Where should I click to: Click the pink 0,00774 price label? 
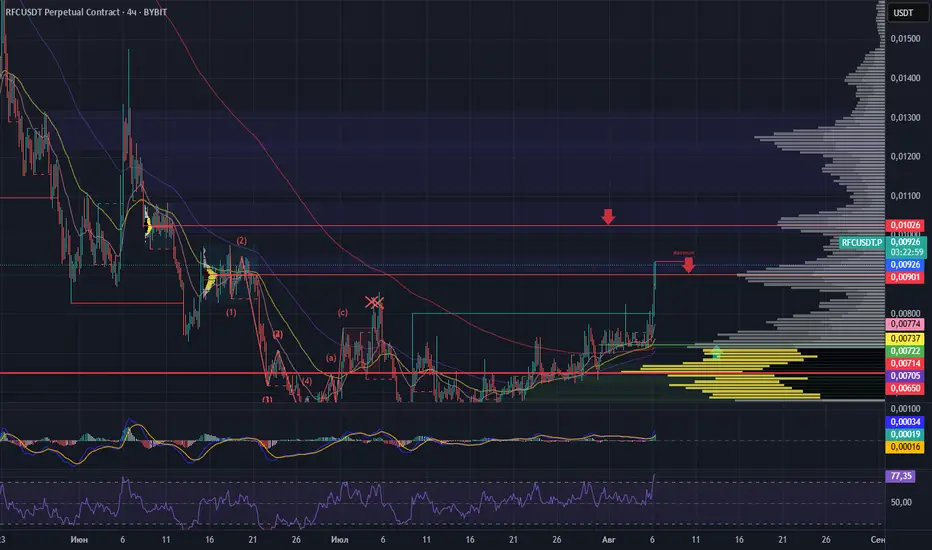[x=905, y=324]
